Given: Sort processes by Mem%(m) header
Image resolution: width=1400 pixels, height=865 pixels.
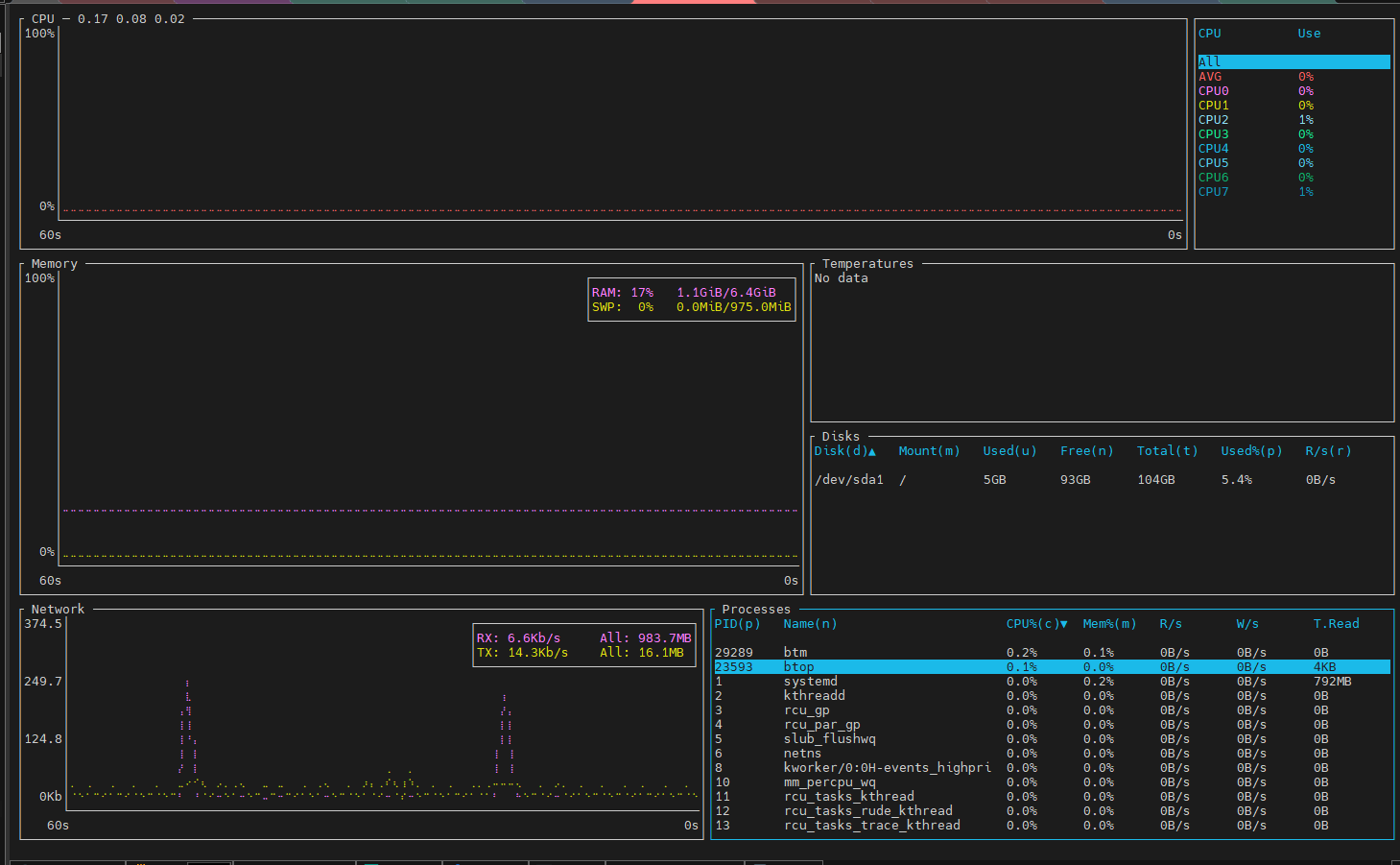Looking at the screenshot, I should click(1109, 623).
